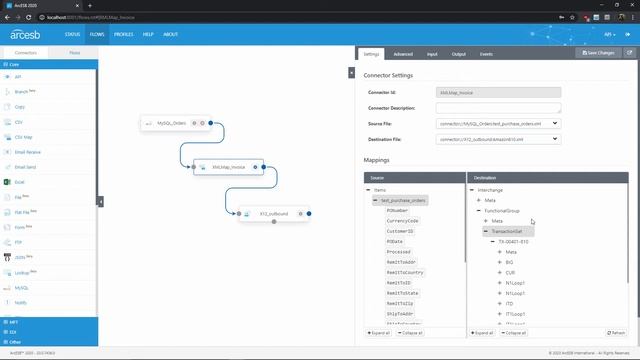Switch to the Input tab
The image size is (640, 360).
[x=432, y=54]
